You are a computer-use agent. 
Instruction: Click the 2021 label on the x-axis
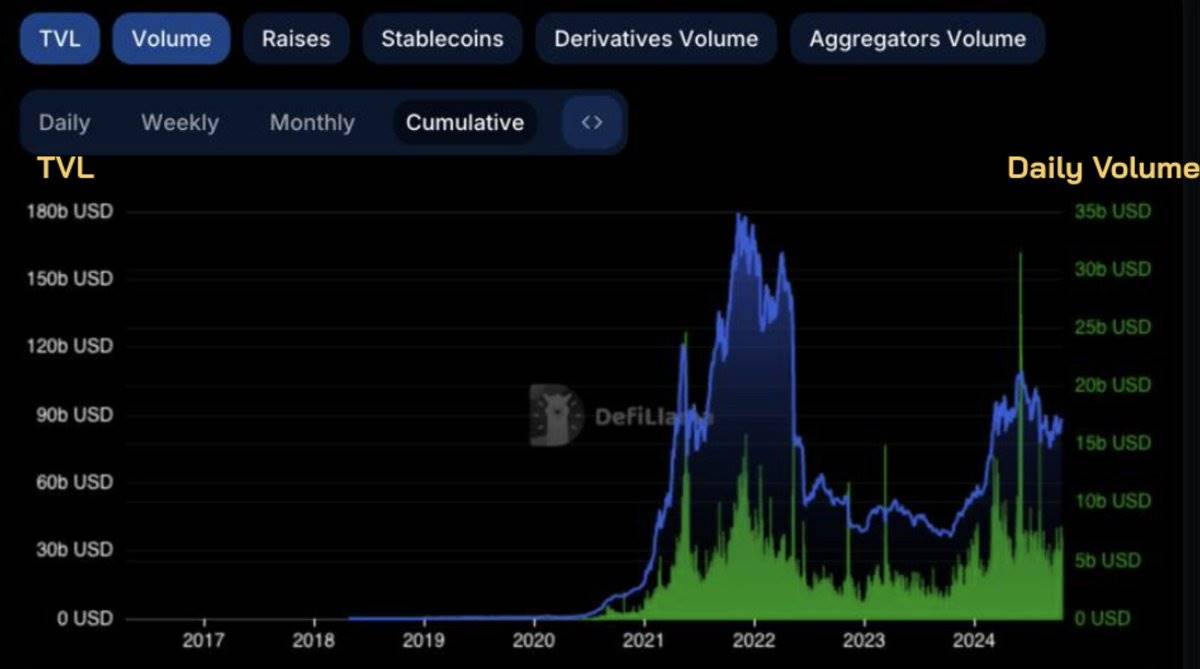pyautogui.click(x=644, y=640)
